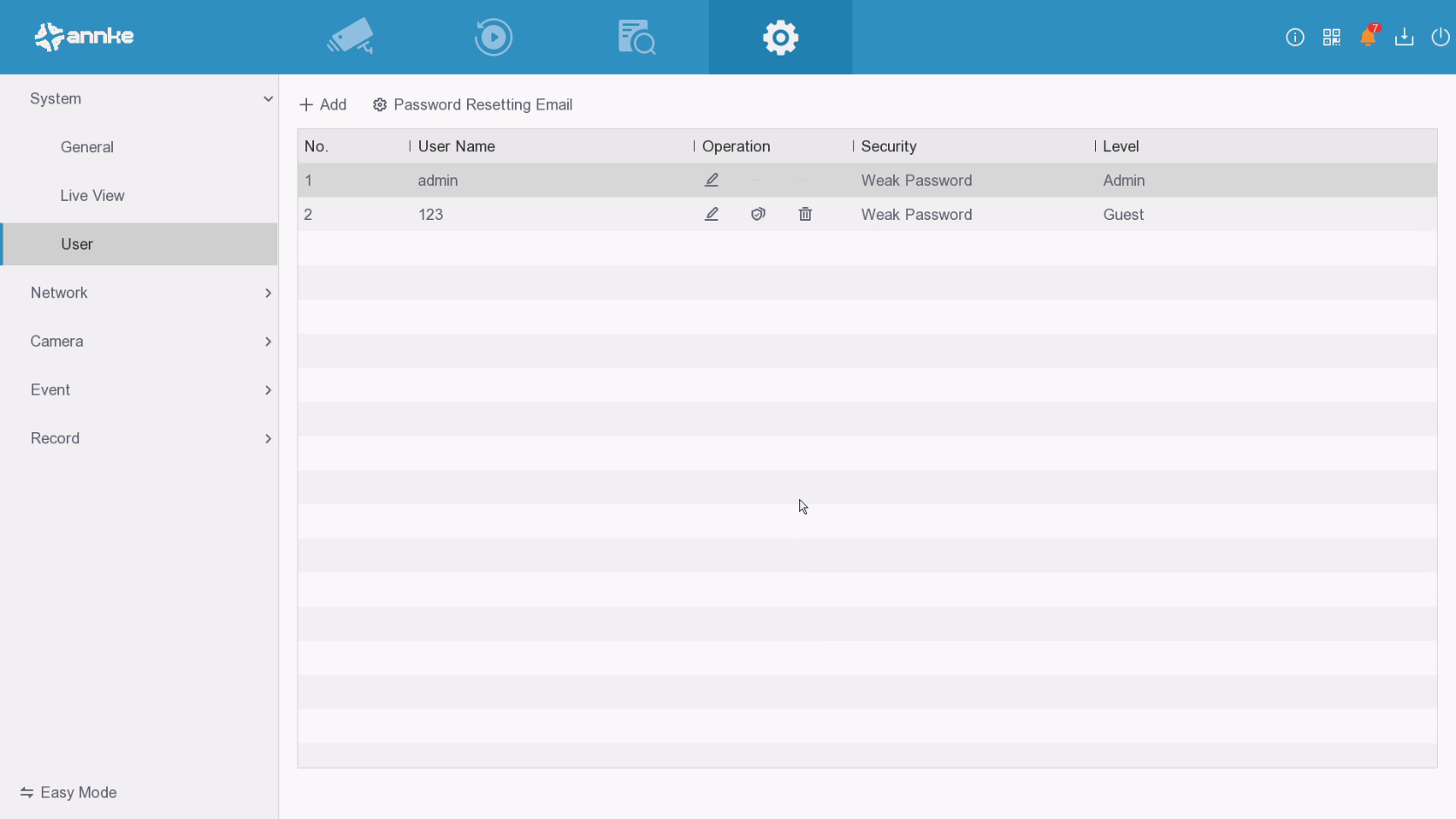This screenshot has height=819, width=1456.
Task: Click the download/export icon
Action: (1404, 37)
